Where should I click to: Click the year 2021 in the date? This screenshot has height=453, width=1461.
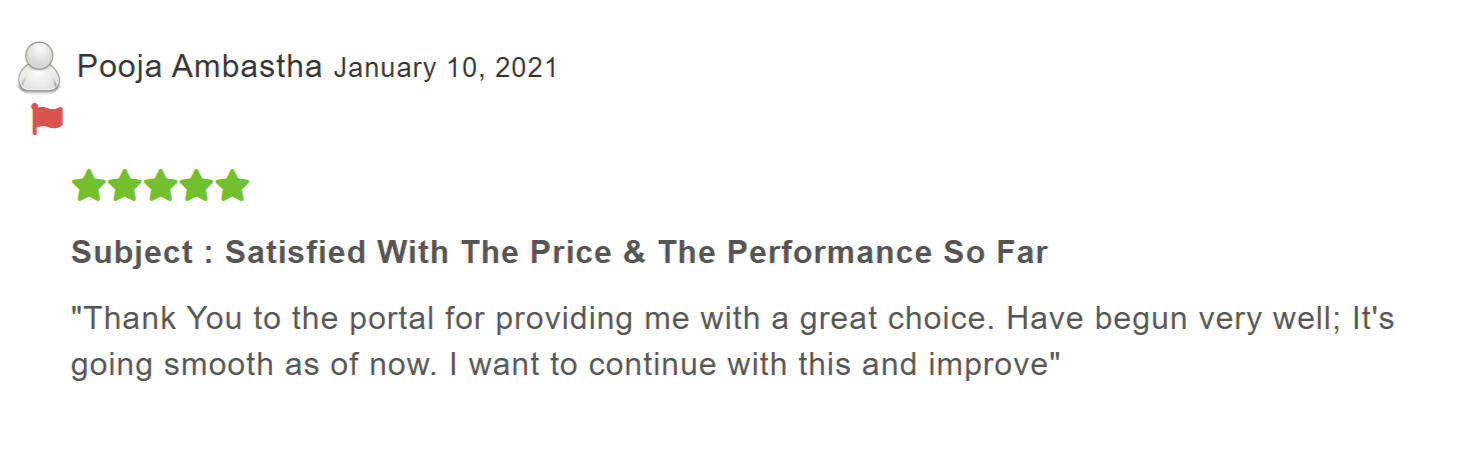tap(526, 68)
